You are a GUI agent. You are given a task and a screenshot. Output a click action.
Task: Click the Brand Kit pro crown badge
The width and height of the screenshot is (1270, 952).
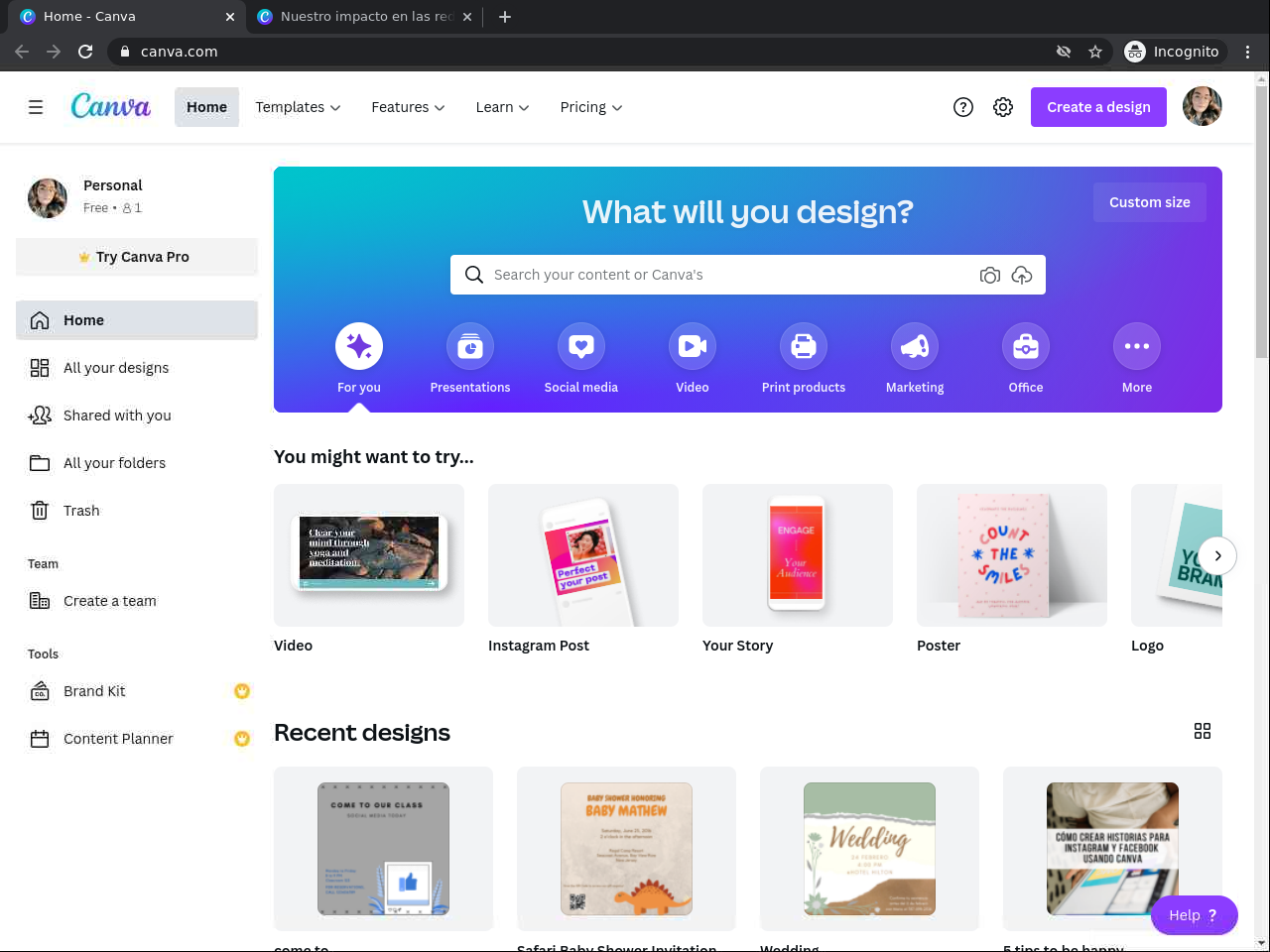pyautogui.click(x=242, y=691)
